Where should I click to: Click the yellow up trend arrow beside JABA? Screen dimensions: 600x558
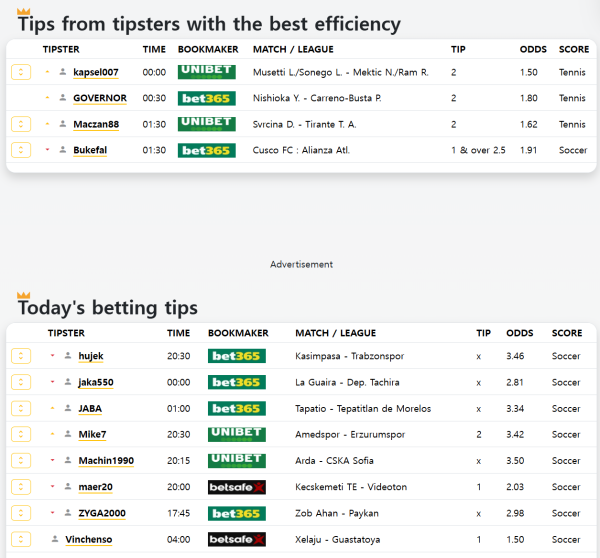(52, 408)
